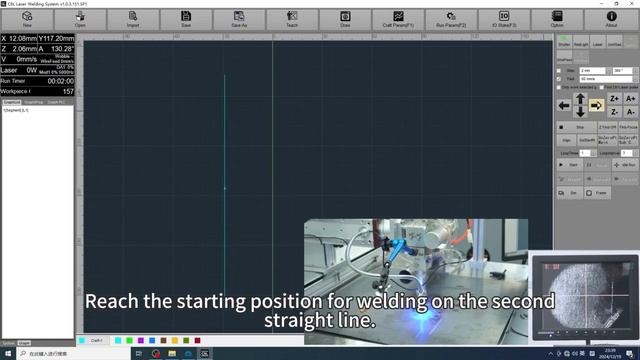640x360 pixels.
Task: Check the laser pulse checkbox
Action: click(x=602, y=87)
